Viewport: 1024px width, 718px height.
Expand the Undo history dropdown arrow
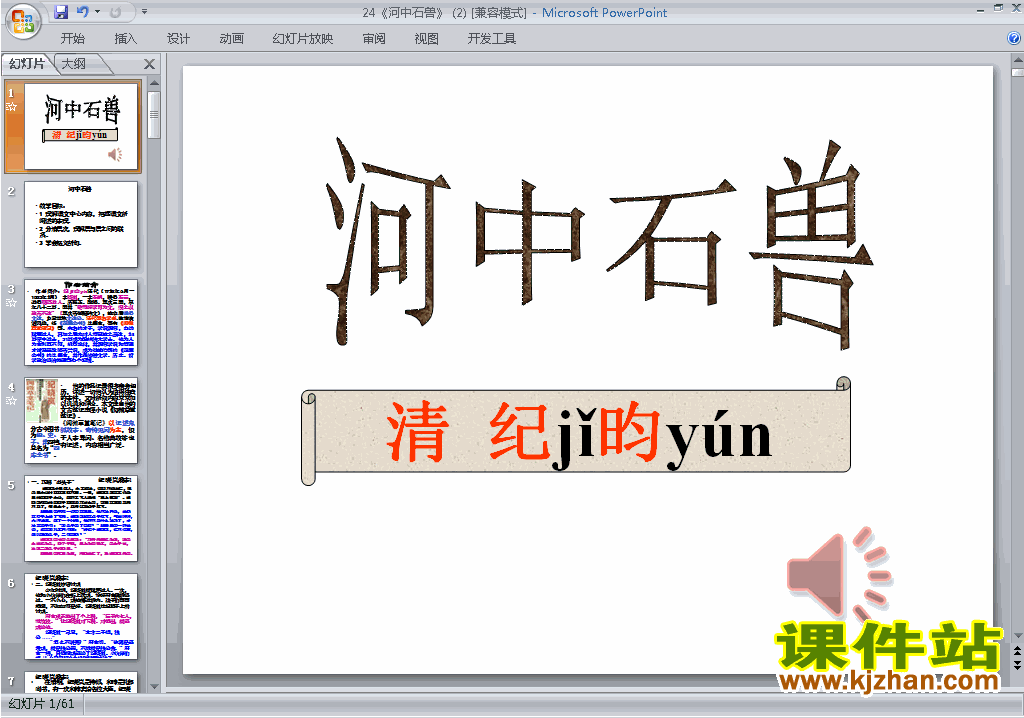click(x=97, y=12)
